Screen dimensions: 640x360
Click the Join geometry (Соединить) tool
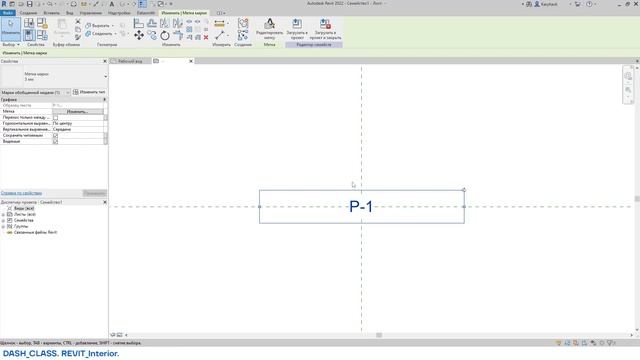pyautogui.click(x=99, y=33)
